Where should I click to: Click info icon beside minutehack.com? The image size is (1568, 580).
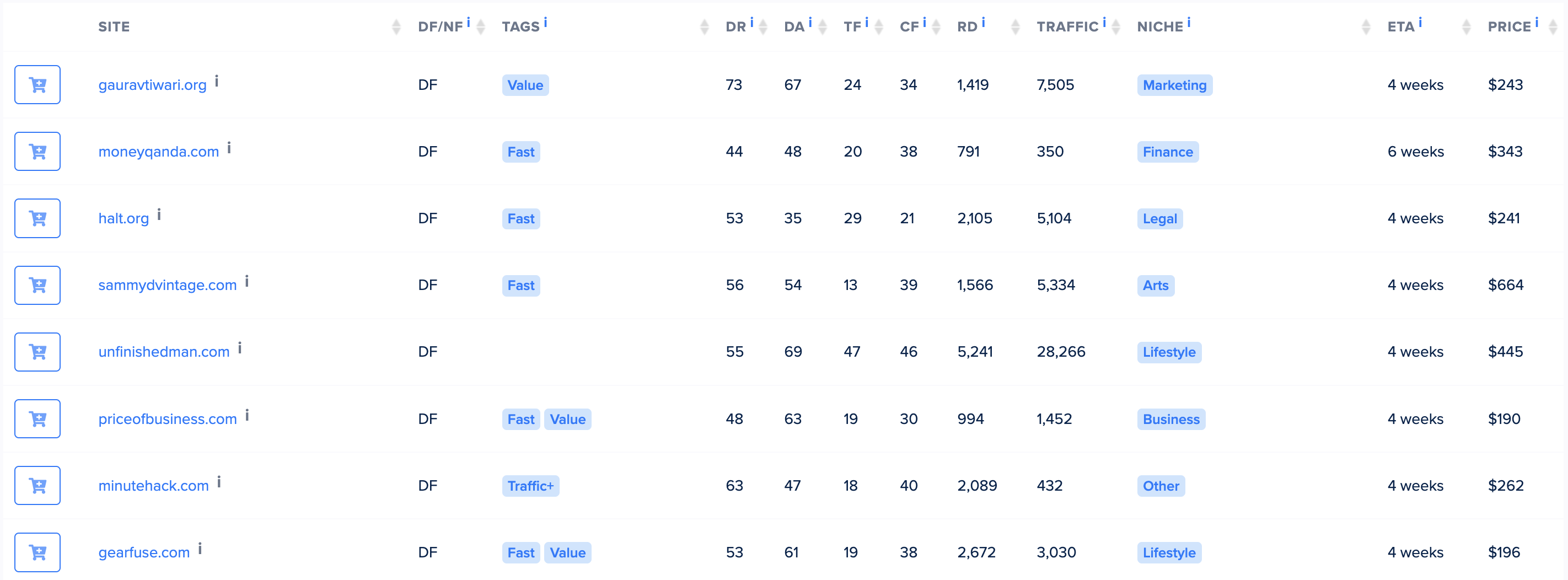218,482
